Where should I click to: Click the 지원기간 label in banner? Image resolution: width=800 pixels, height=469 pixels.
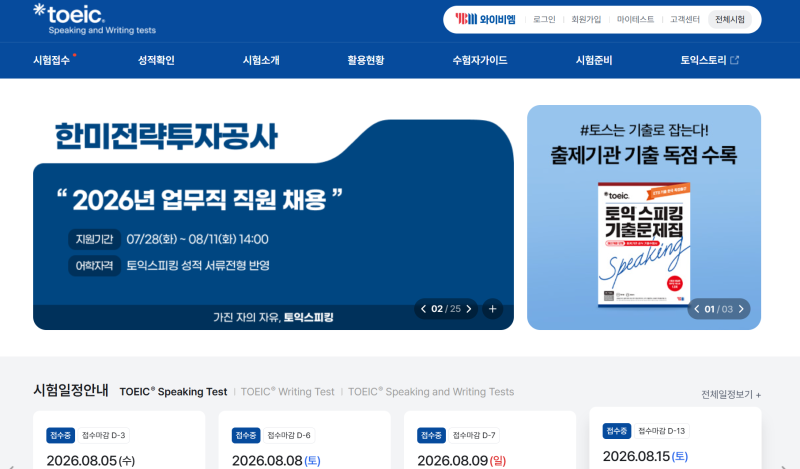point(94,239)
